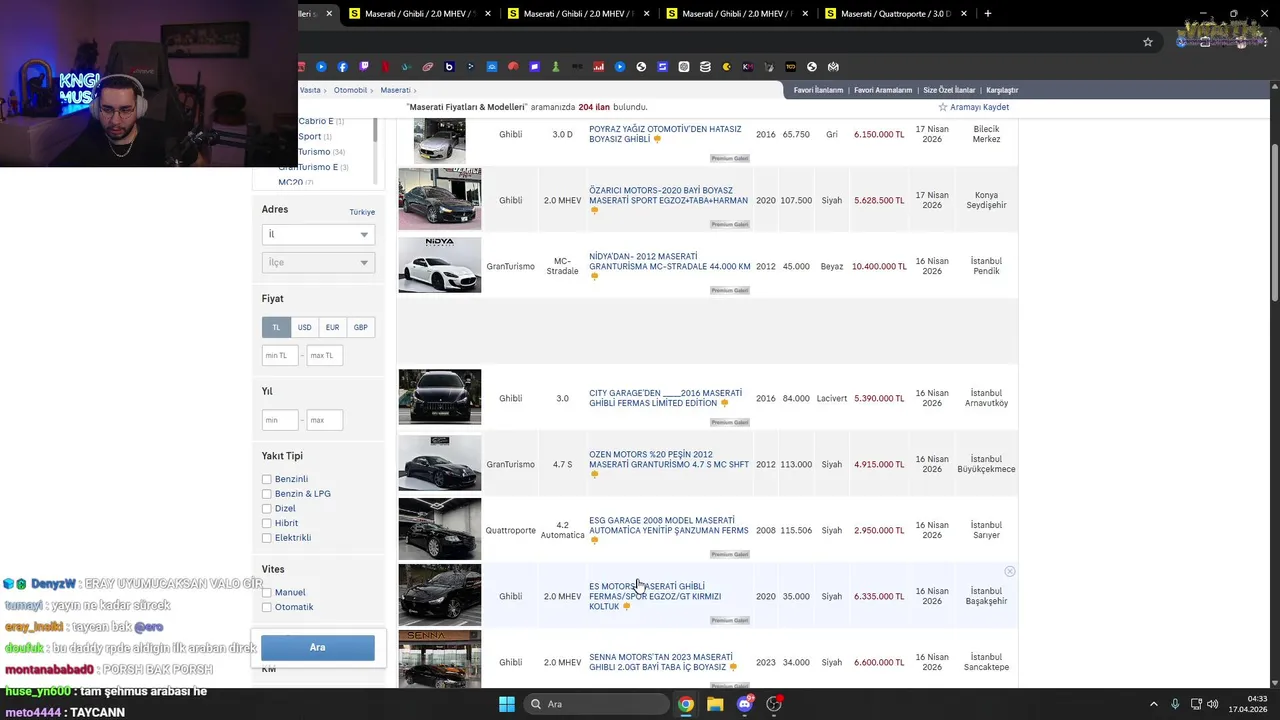This screenshot has height=720, width=1280.
Task: Select the GranTurismo E category
Action: point(308,167)
